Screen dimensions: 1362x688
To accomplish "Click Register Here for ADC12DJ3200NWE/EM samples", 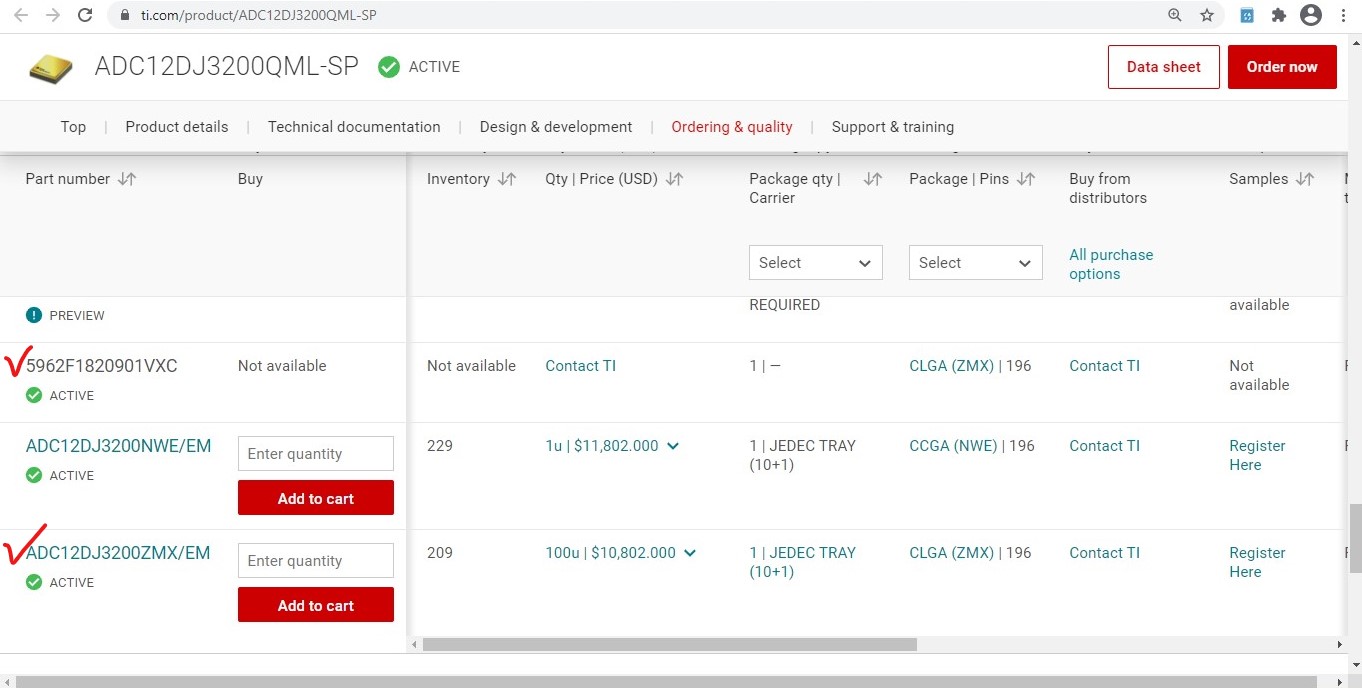I will pos(1257,455).
